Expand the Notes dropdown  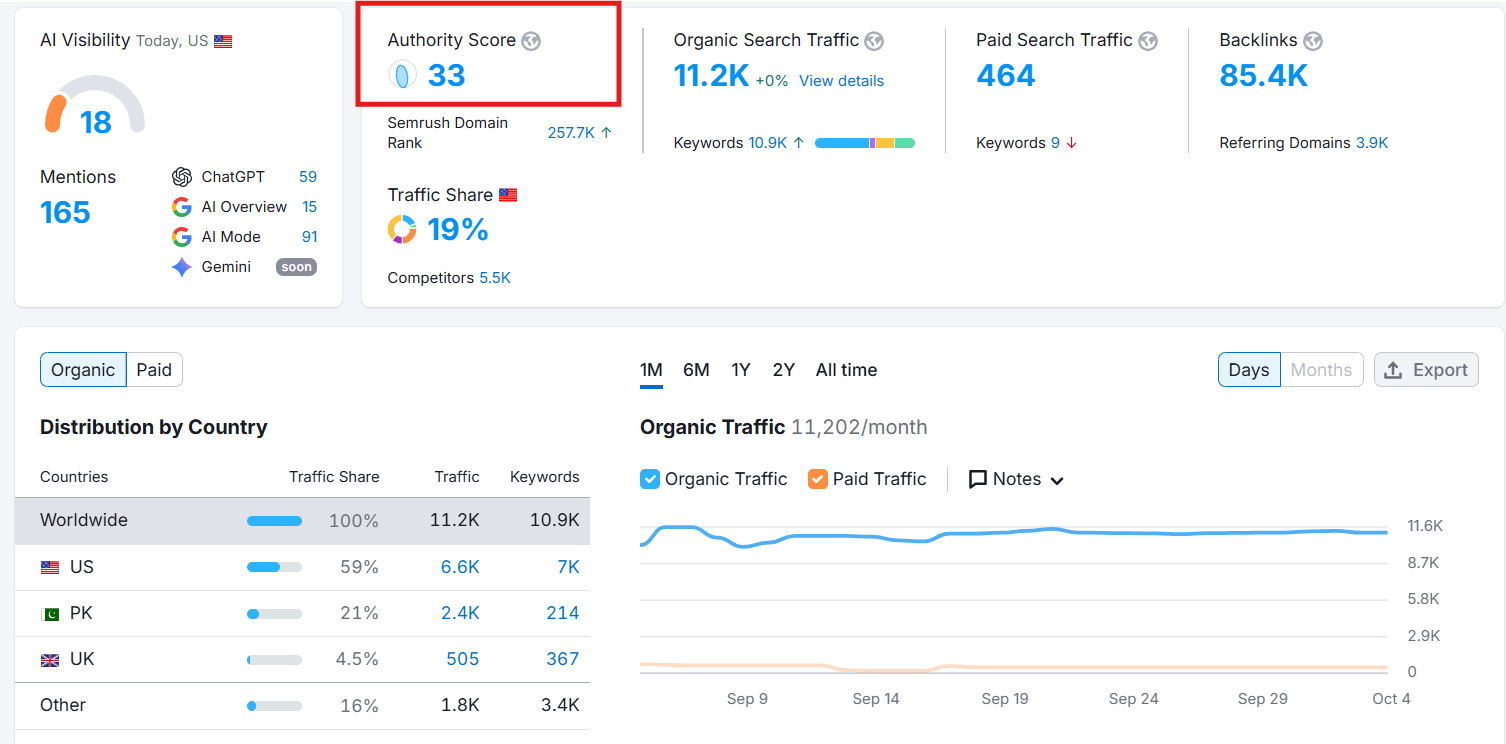[x=1016, y=479]
